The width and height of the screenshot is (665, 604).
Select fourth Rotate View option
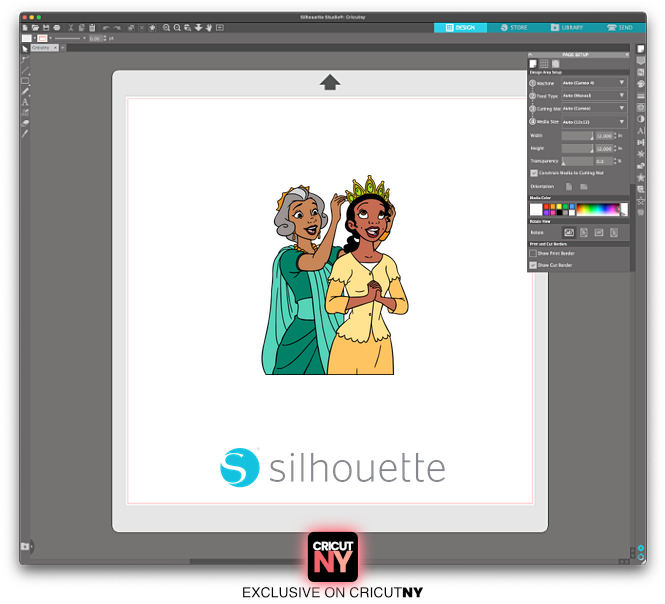coord(614,232)
